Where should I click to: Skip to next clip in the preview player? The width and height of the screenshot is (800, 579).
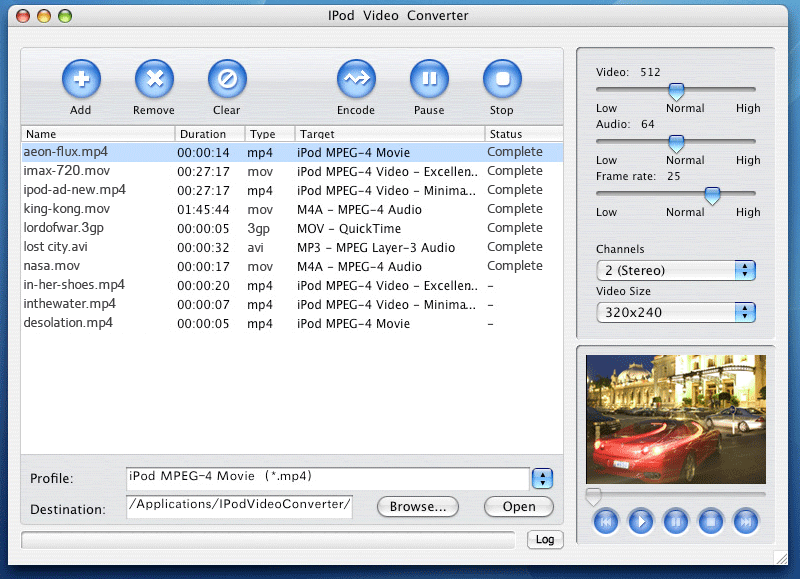tap(745, 521)
